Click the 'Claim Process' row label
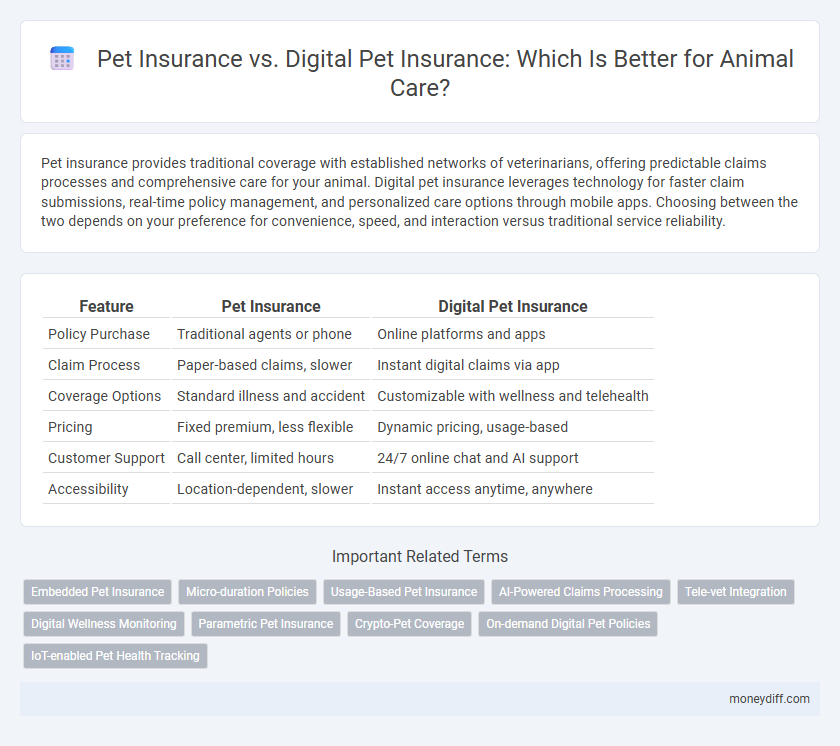 94,365
